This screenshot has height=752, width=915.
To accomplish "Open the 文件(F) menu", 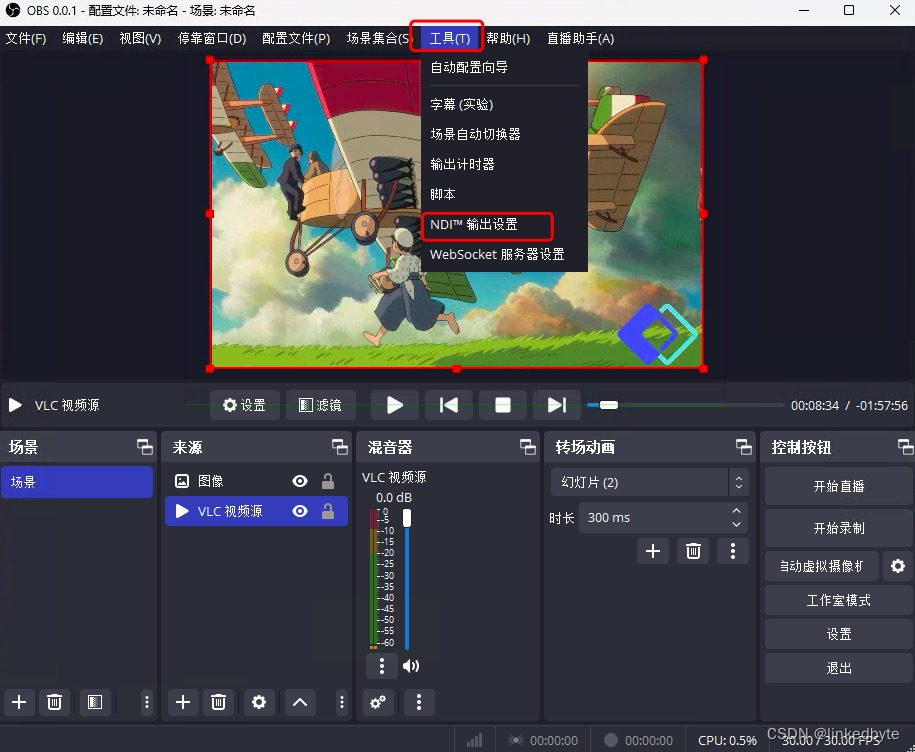I will [26, 39].
